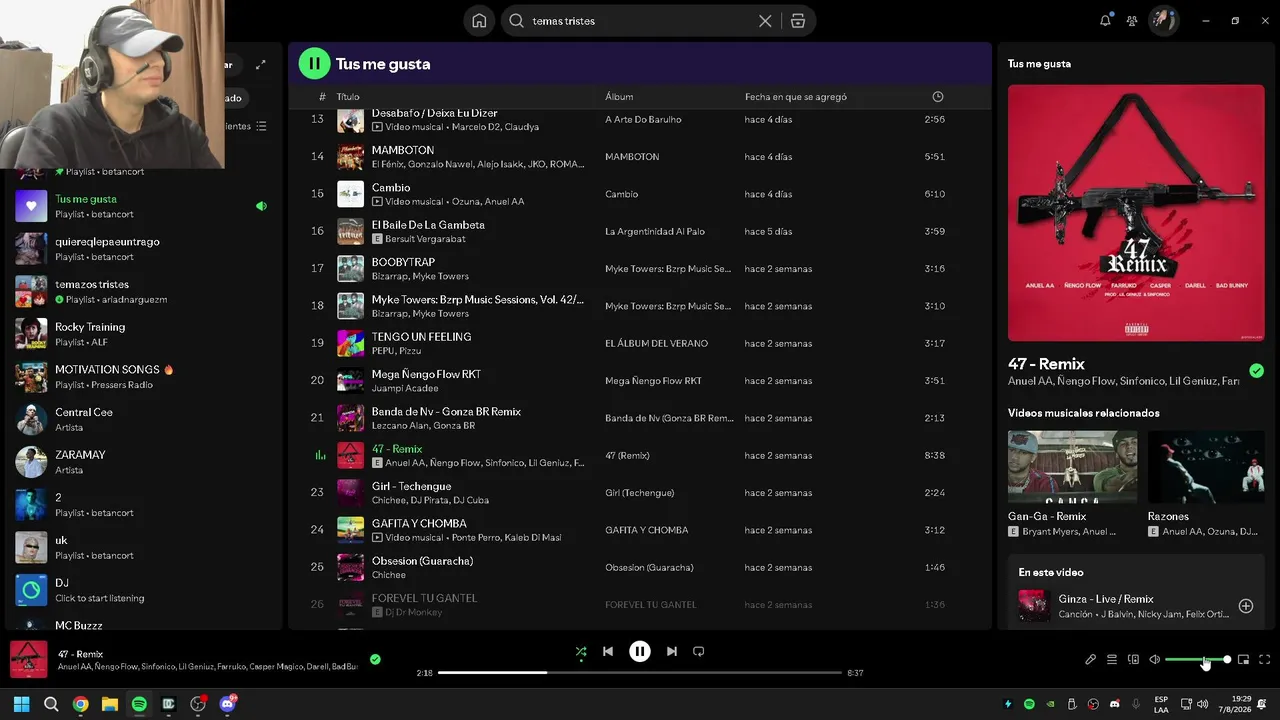Show lyrics with the microphone icon

(1091, 660)
